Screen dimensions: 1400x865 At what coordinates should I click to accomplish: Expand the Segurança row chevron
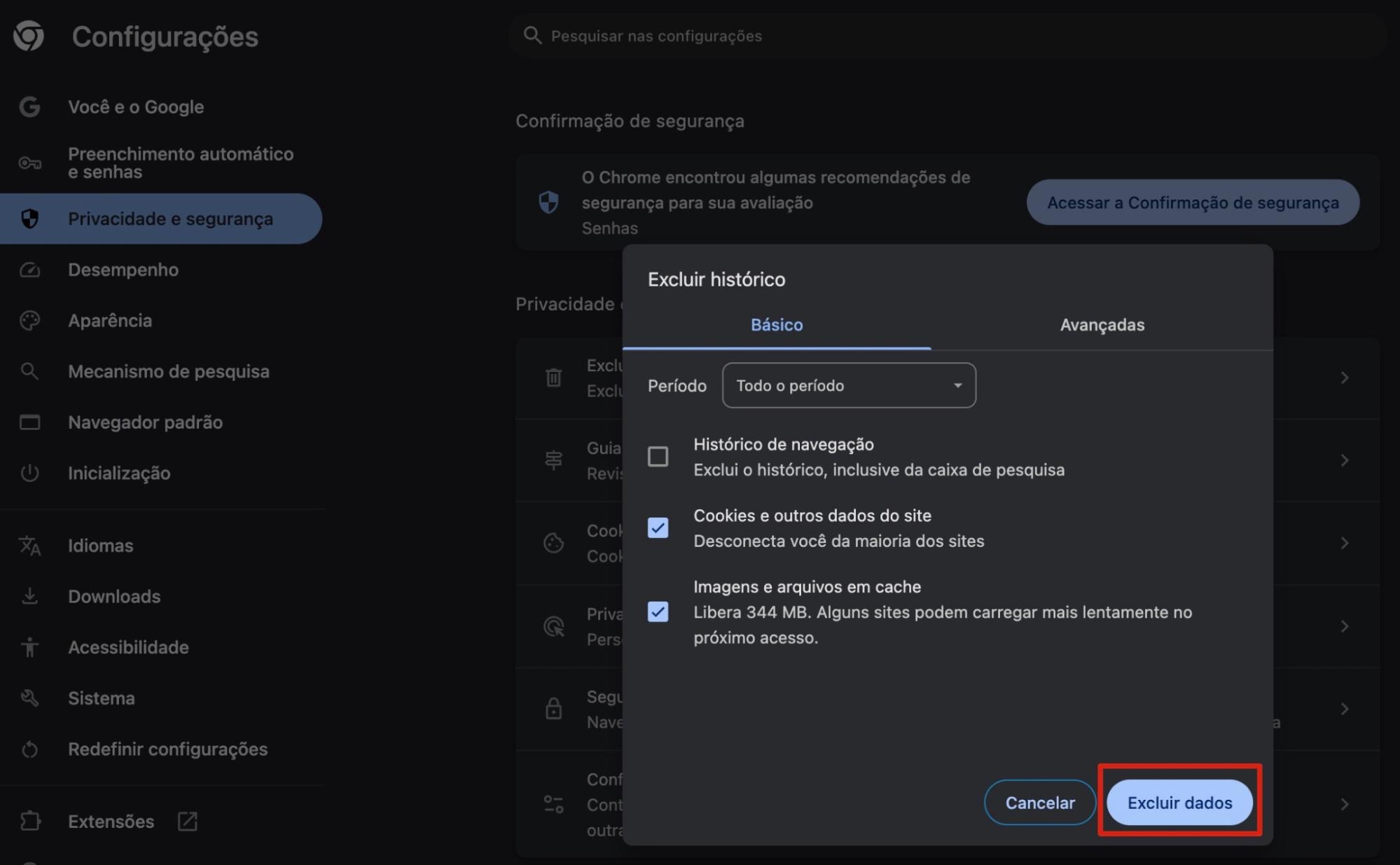tap(1345, 708)
